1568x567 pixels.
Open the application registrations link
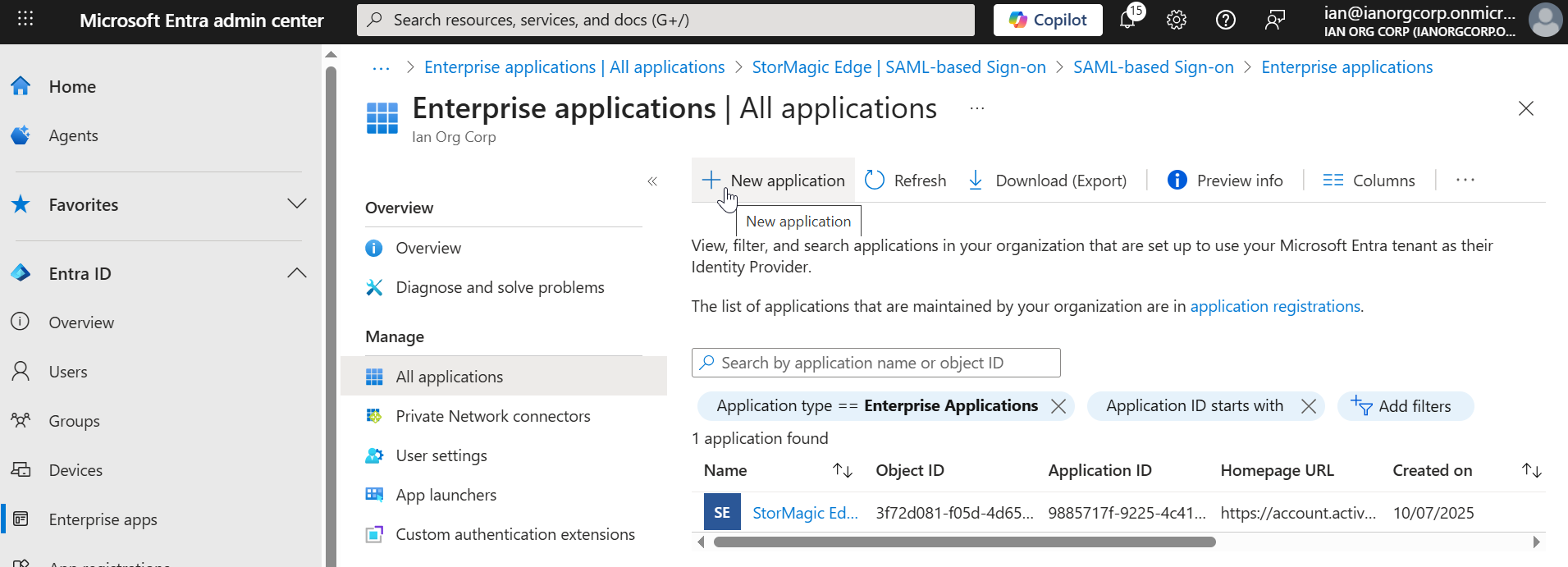[1275, 306]
